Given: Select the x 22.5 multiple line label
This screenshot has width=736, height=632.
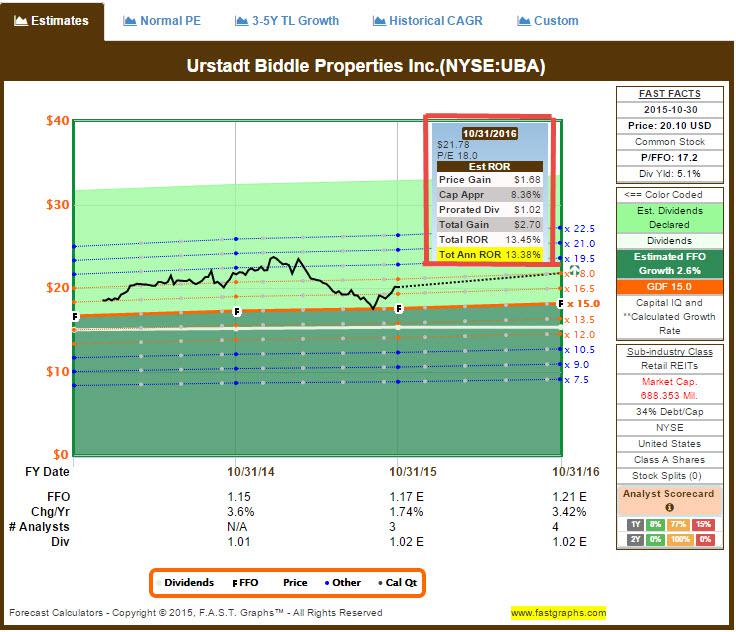Looking at the screenshot, I should [x=580, y=229].
